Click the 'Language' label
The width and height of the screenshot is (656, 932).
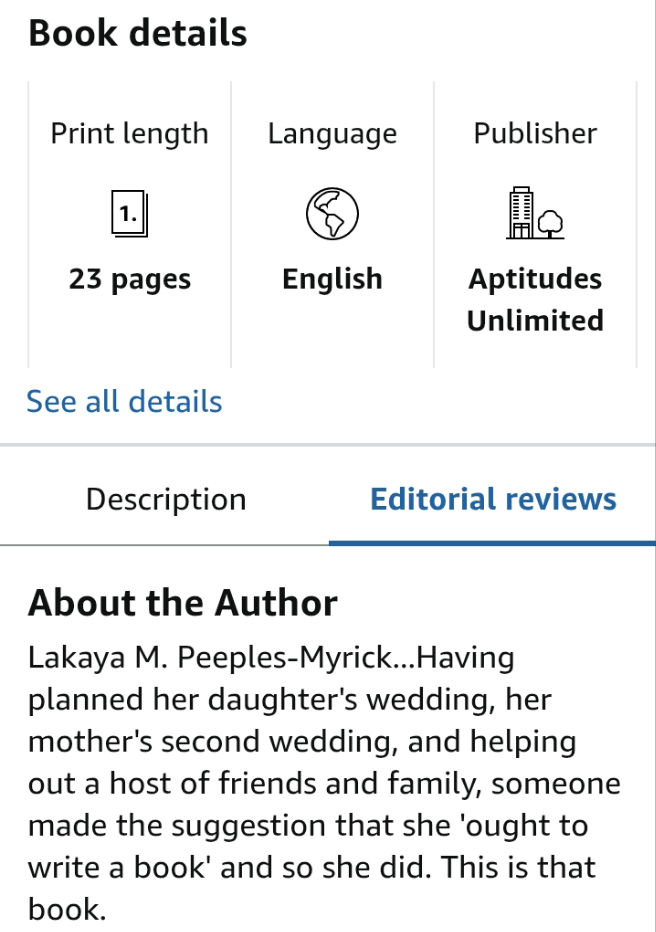[x=332, y=134]
